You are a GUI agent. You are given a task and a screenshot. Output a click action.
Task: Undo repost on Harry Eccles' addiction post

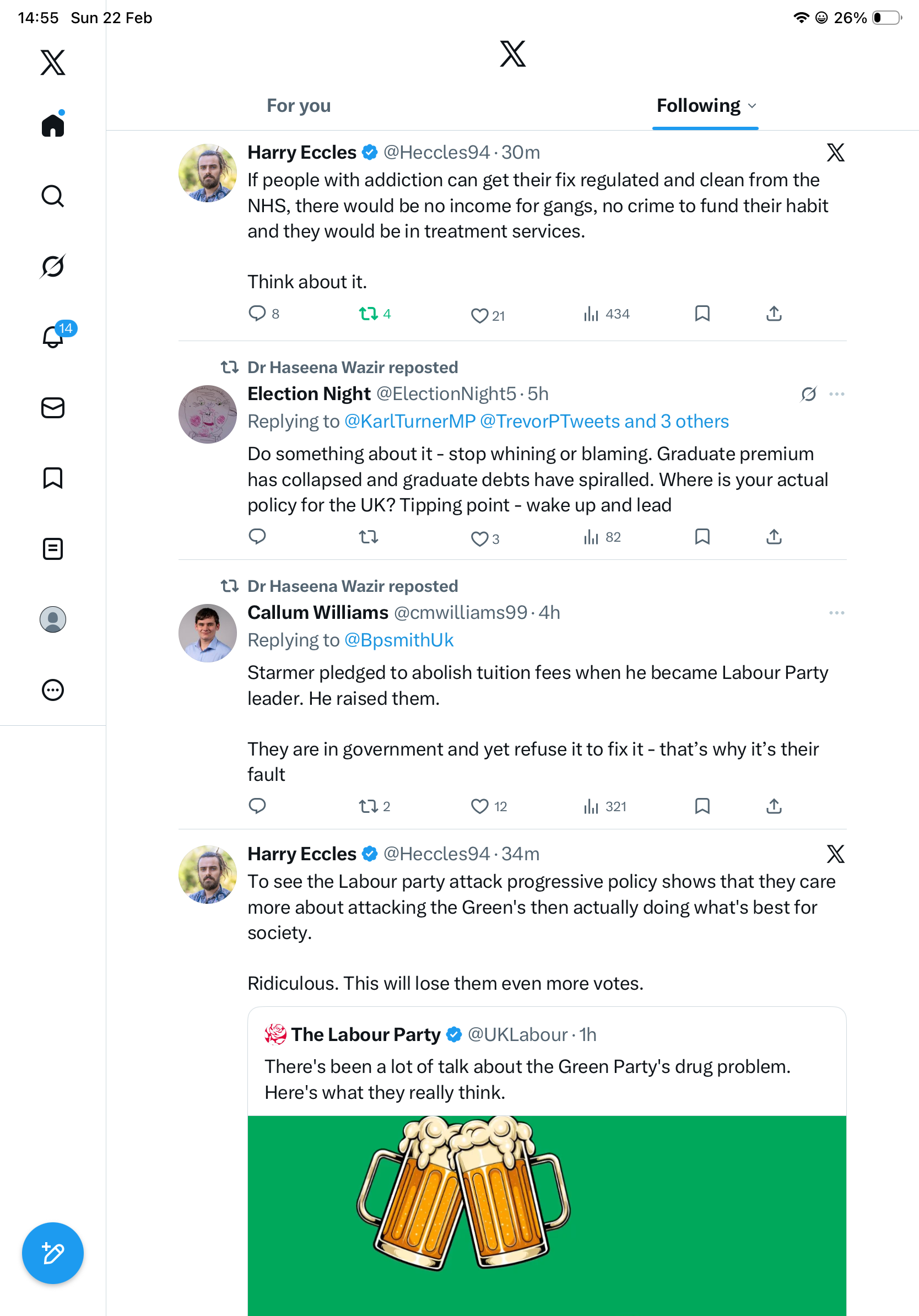pos(369,314)
